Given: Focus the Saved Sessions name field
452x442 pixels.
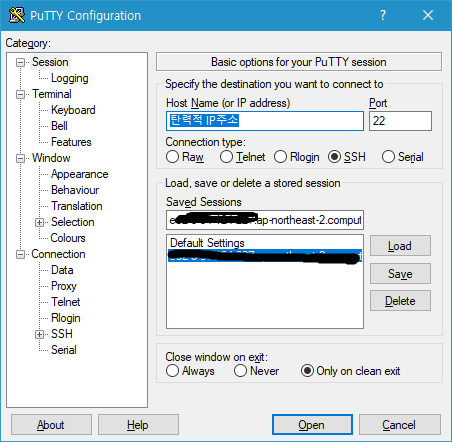Looking at the screenshot, I should (x=265, y=220).
